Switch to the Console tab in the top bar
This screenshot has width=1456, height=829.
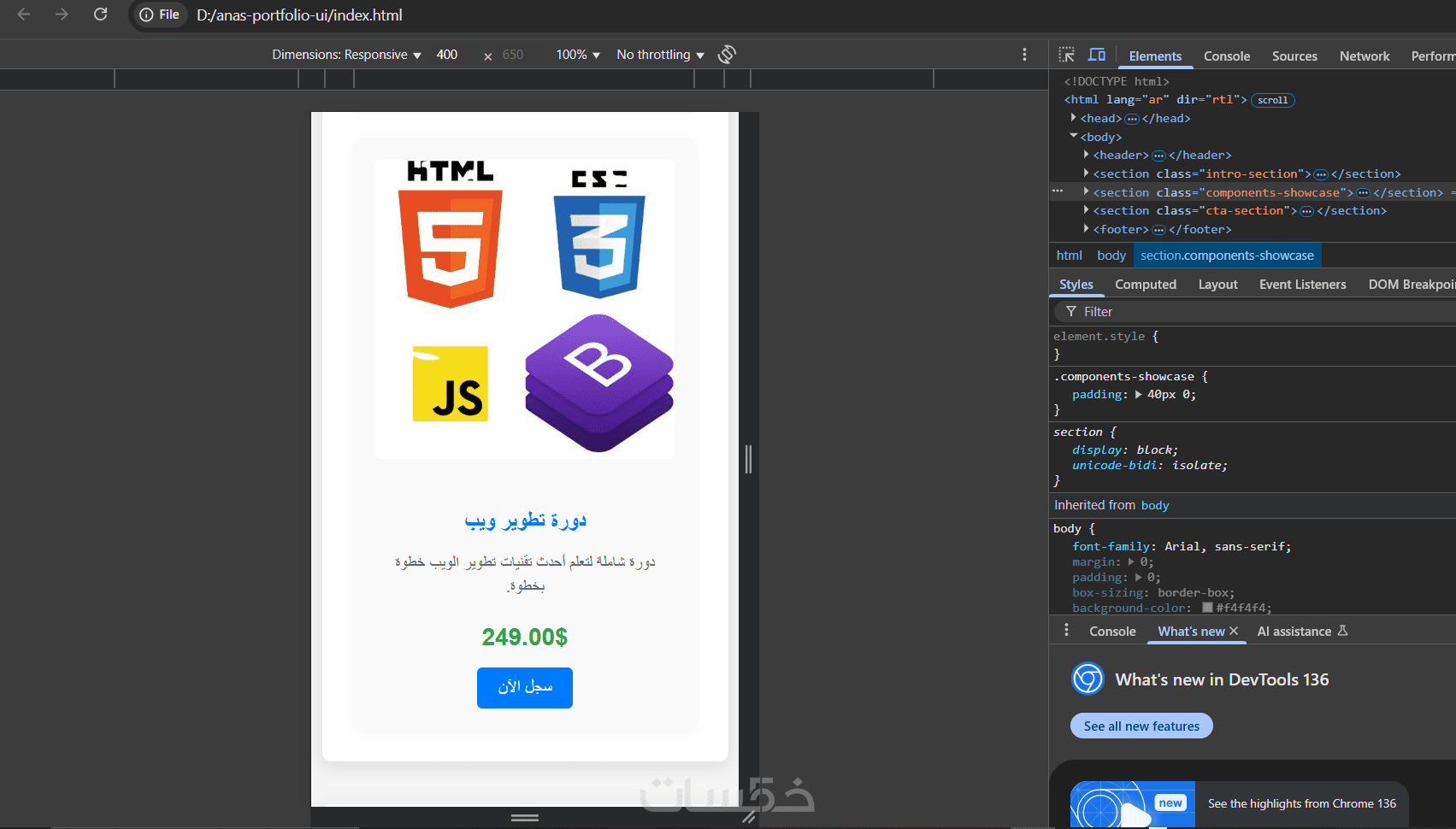1227,56
